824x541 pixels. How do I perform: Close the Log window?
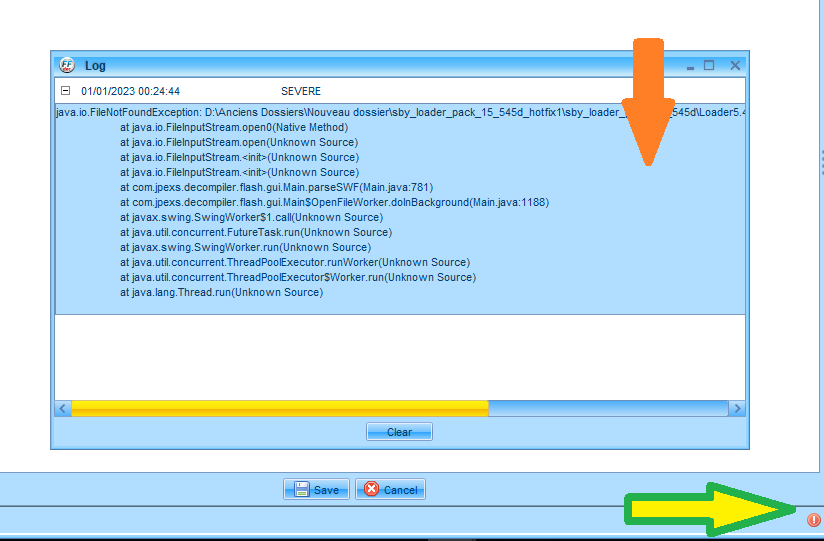click(x=735, y=65)
